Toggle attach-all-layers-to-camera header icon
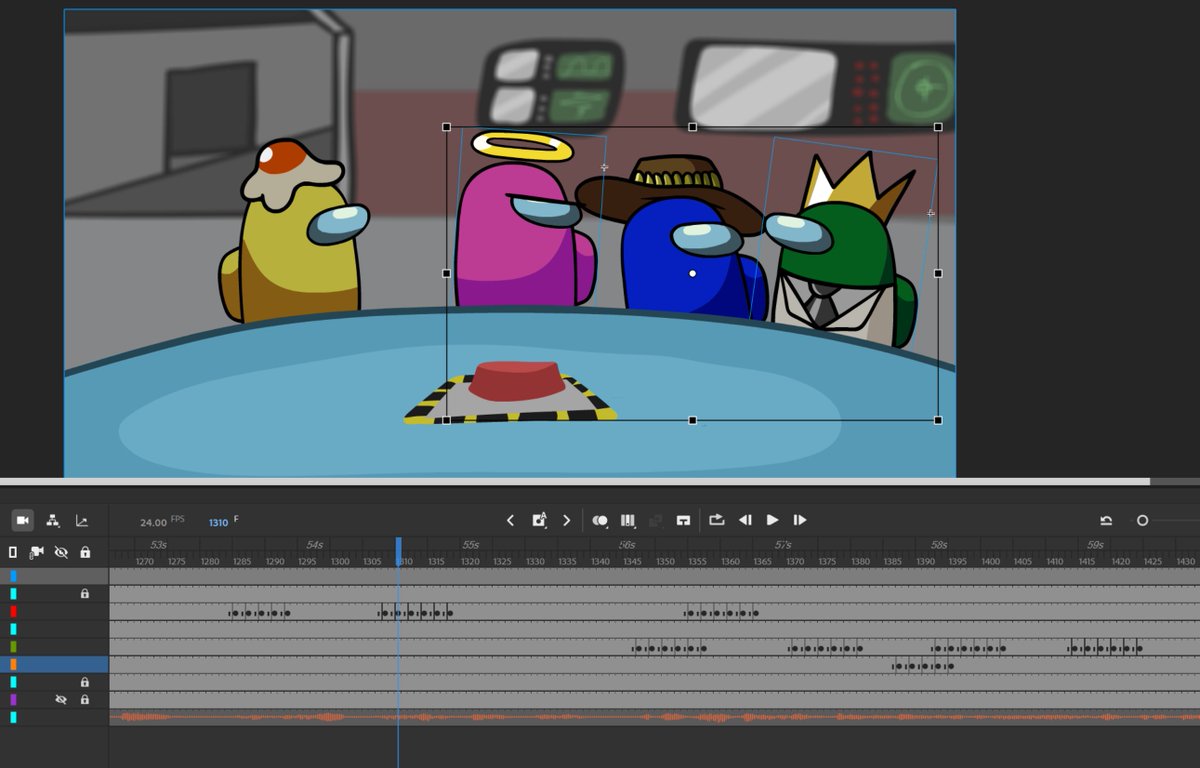Screen dimensions: 1200x768 point(37,552)
